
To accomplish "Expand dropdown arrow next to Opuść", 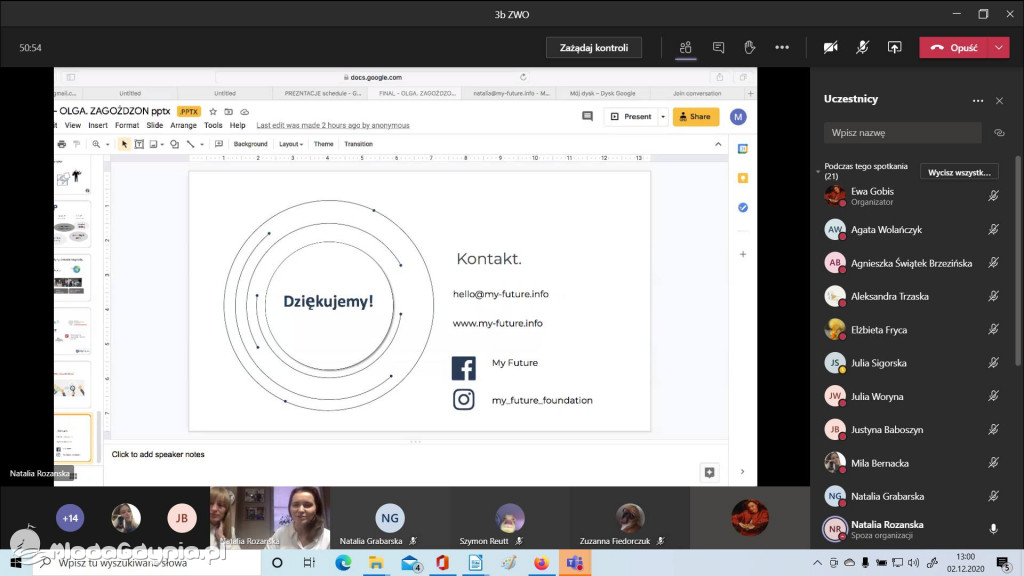I will point(1000,47).
